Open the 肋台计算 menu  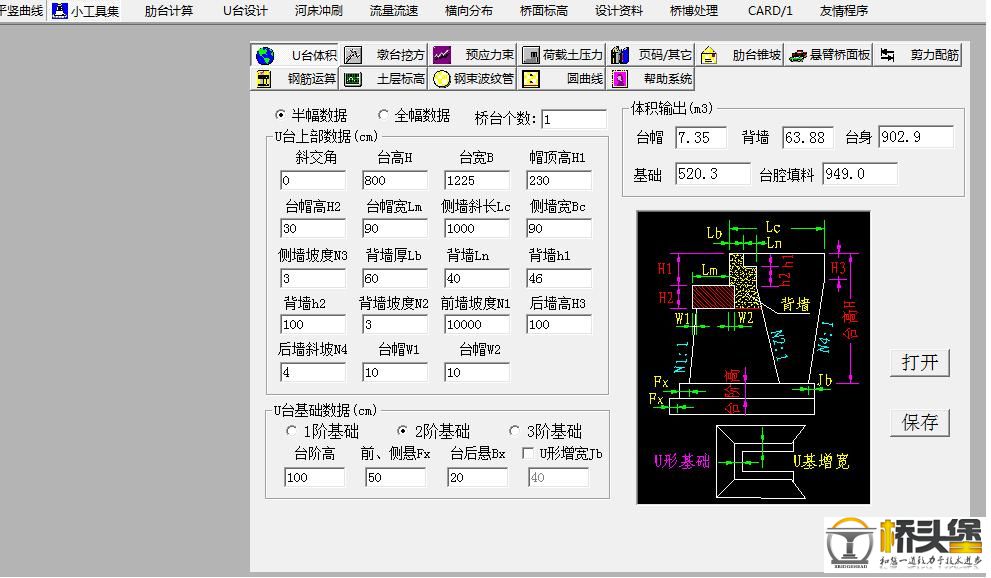point(169,11)
